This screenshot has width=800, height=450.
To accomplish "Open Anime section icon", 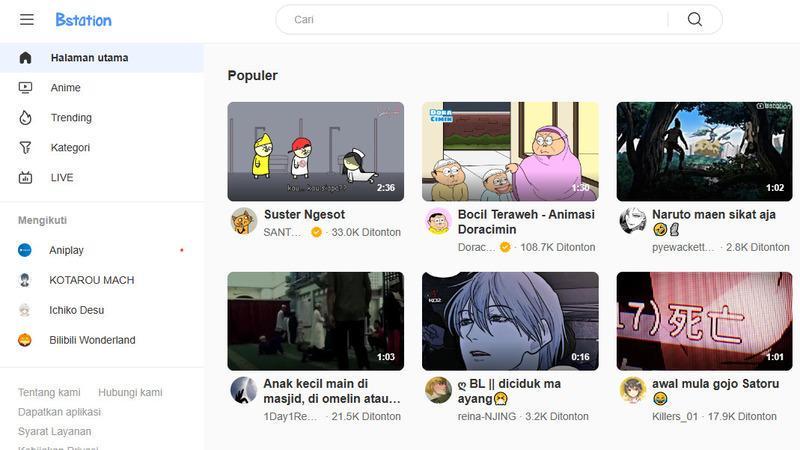I will pyautogui.click(x=25, y=88).
